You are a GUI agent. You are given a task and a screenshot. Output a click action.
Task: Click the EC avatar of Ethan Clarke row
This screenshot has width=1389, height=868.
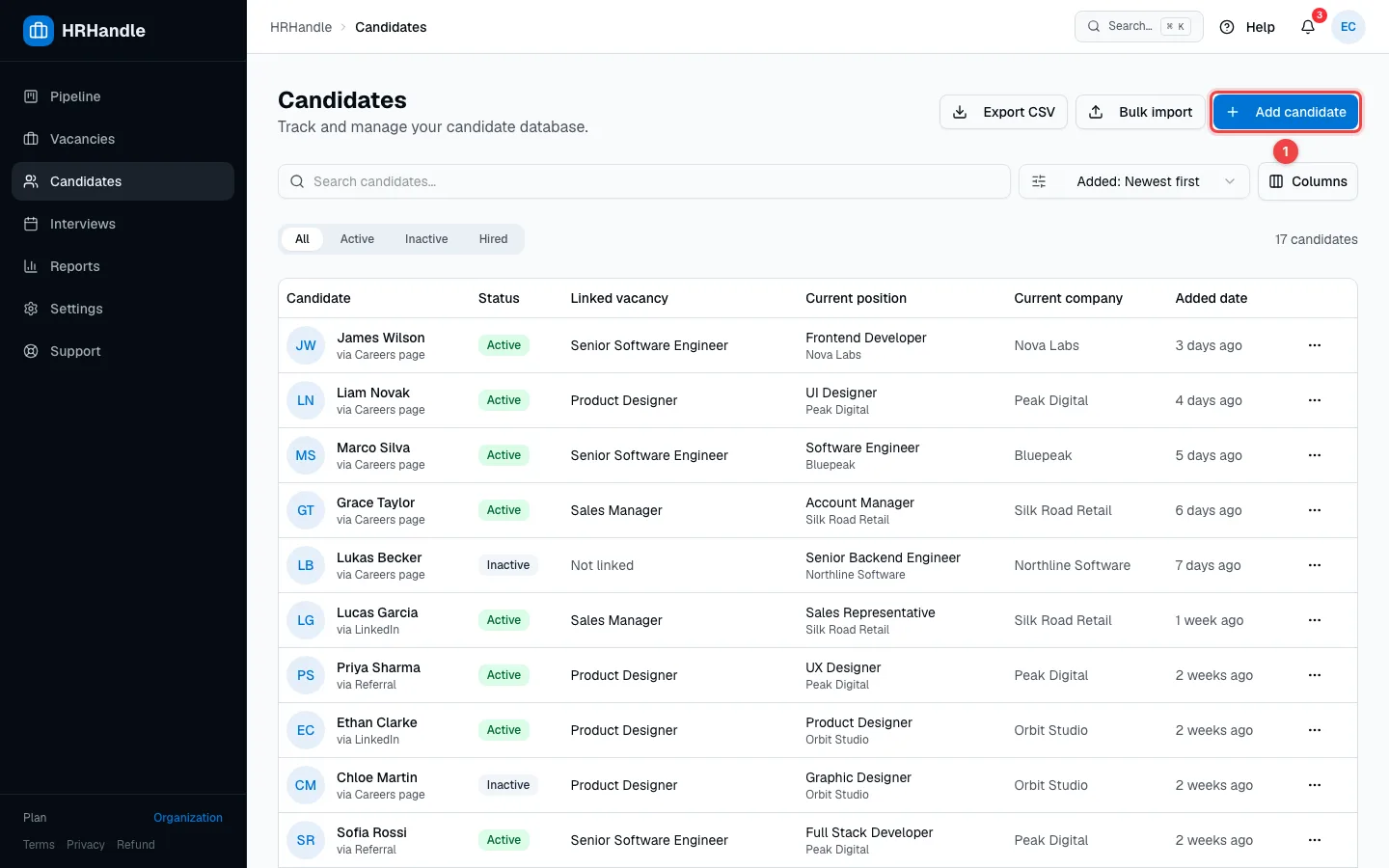[x=306, y=730]
